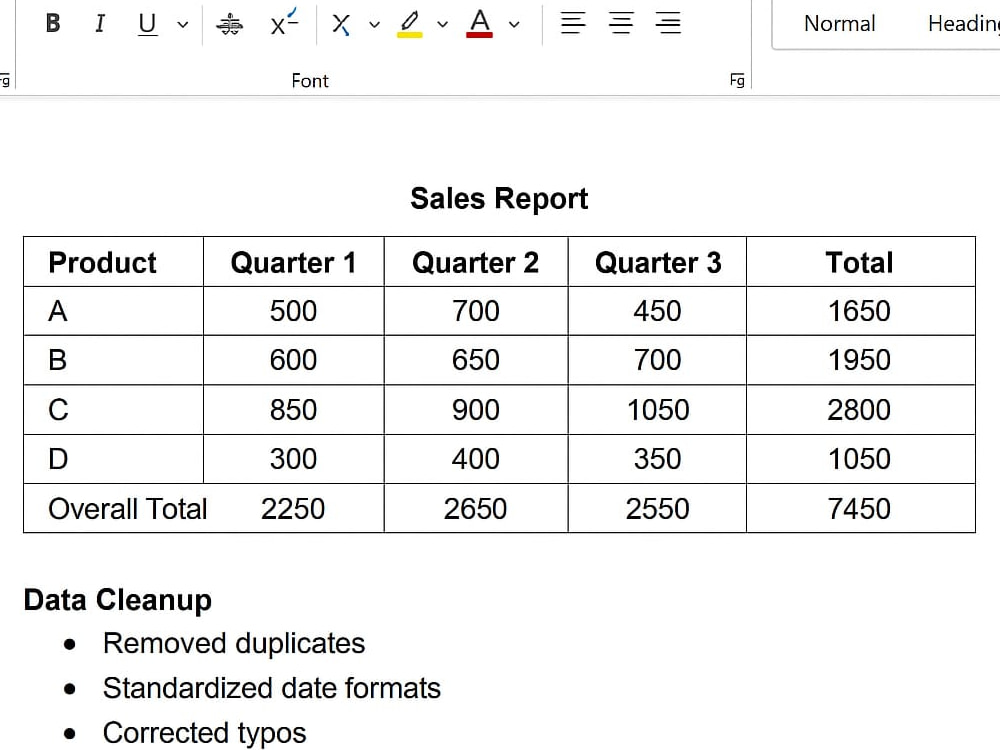Click the X text formatting icon

(x=341, y=24)
